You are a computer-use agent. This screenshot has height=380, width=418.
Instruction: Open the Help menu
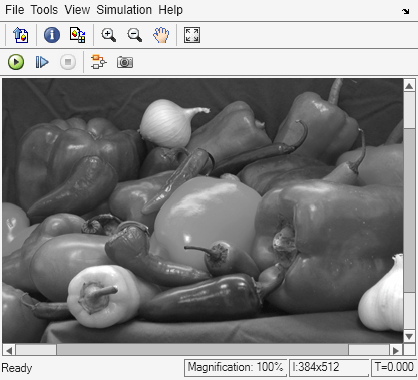pos(170,10)
